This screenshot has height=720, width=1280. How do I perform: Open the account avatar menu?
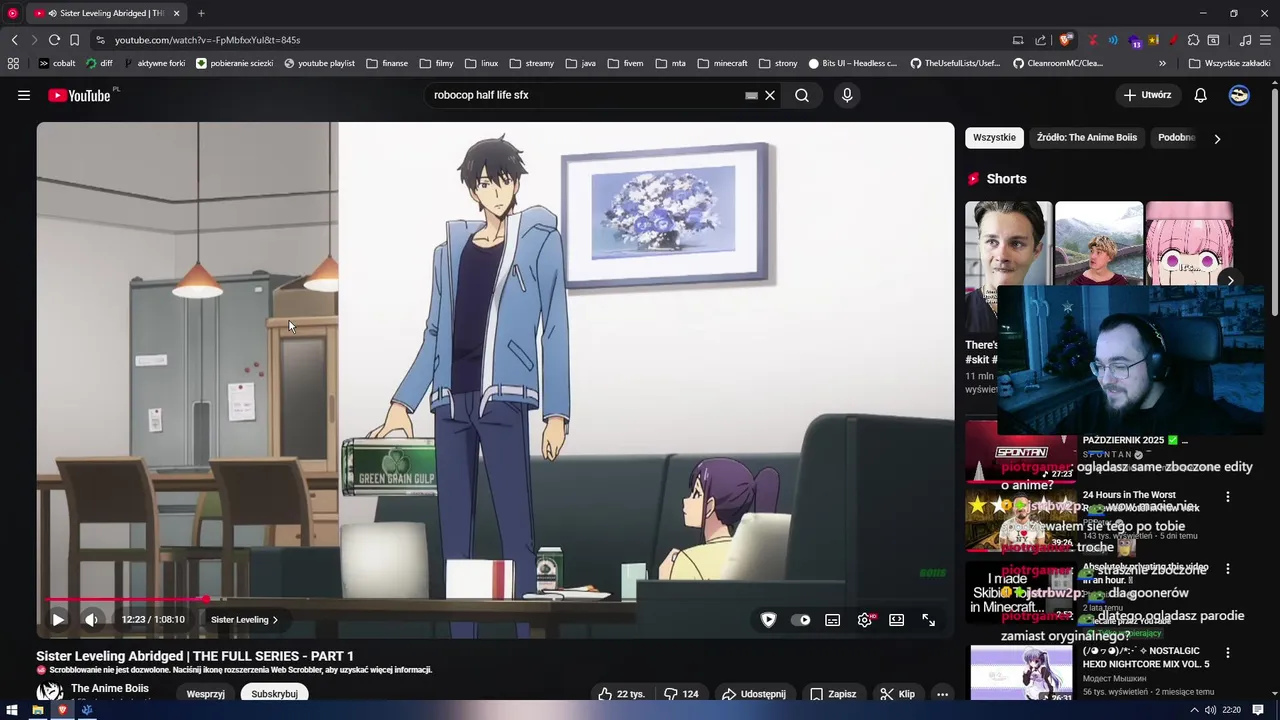[1239, 95]
